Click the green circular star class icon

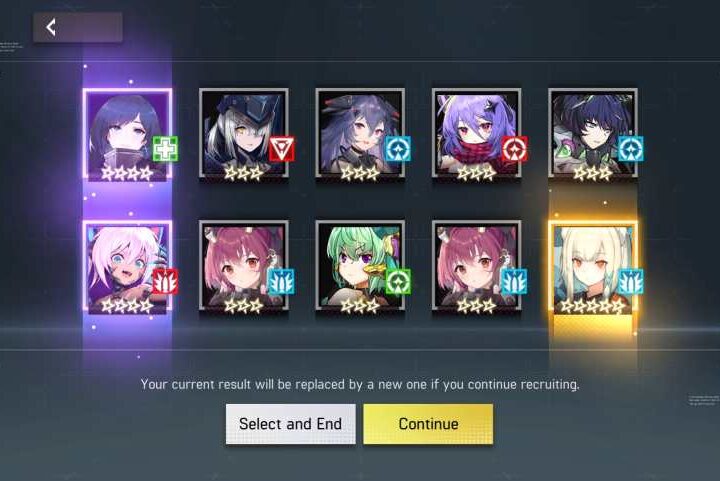[x=398, y=281]
